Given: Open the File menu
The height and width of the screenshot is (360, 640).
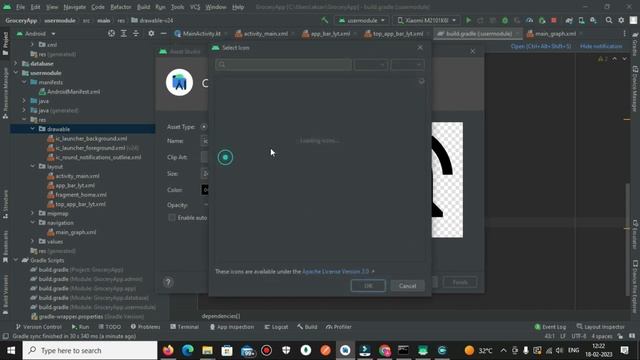Looking at the screenshot, I should tap(20, 7).
